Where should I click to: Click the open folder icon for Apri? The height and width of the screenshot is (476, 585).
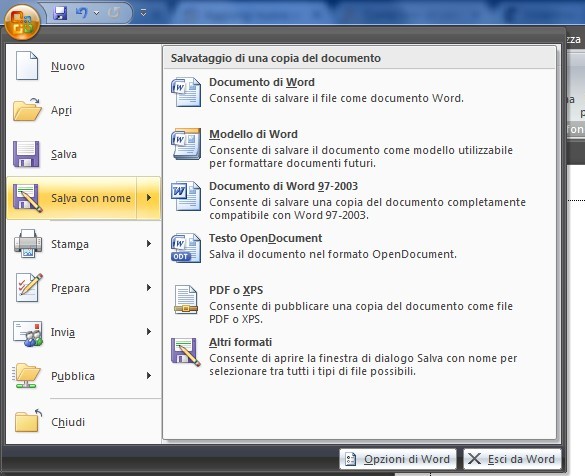[x=27, y=110]
